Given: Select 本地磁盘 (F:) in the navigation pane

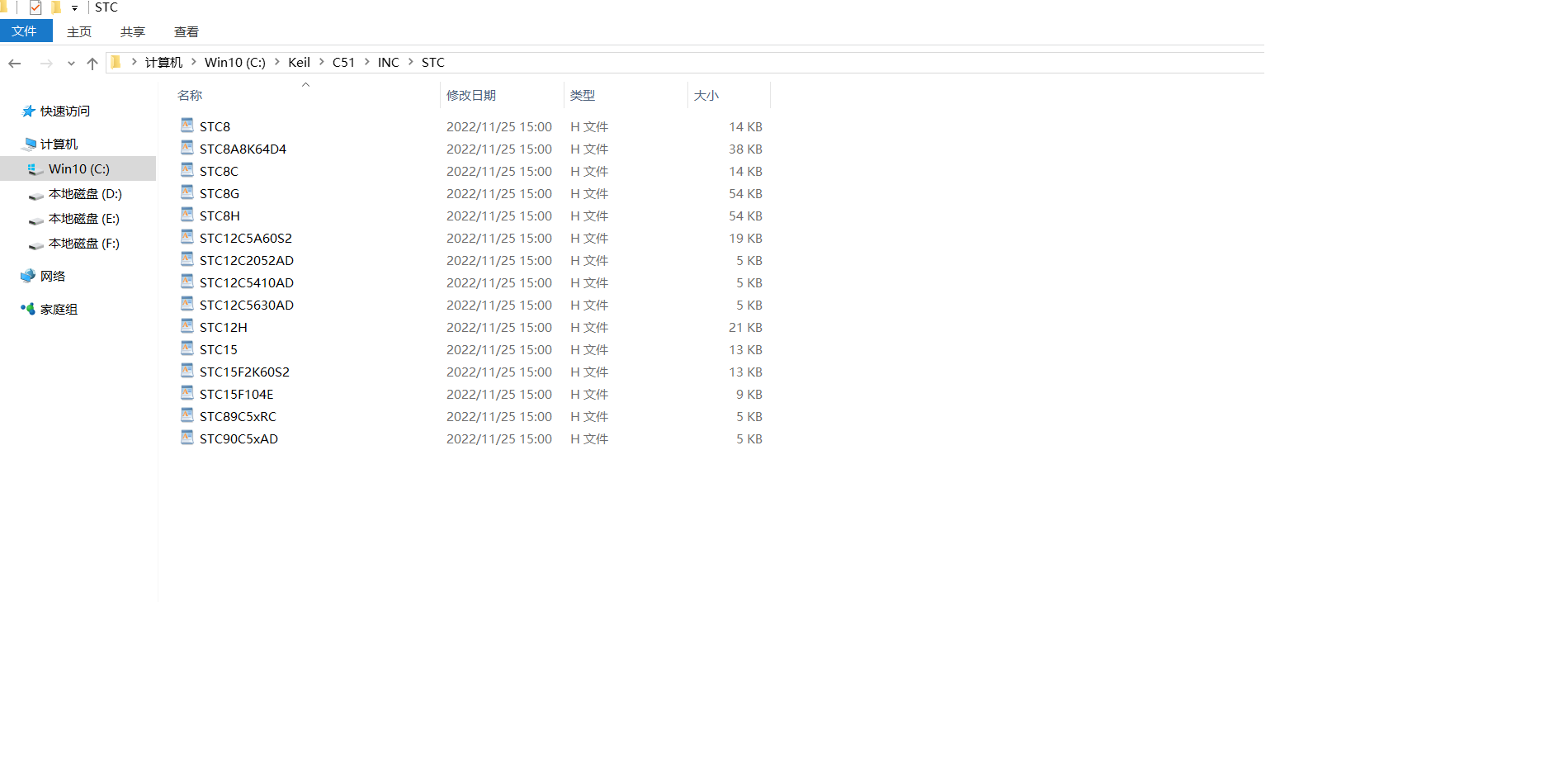Looking at the screenshot, I should coord(84,243).
